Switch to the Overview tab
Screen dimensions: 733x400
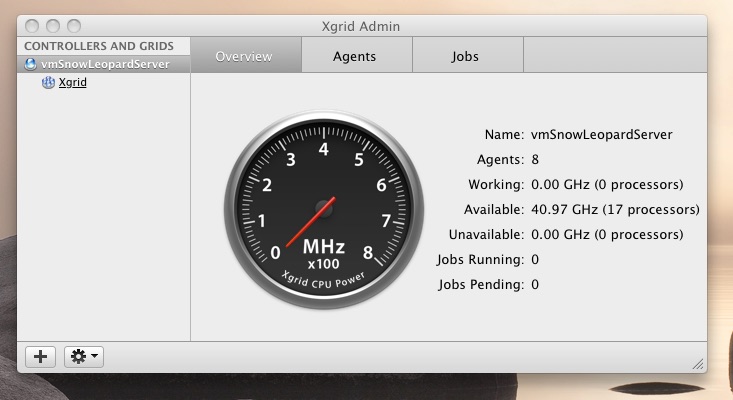(x=246, y=55)
